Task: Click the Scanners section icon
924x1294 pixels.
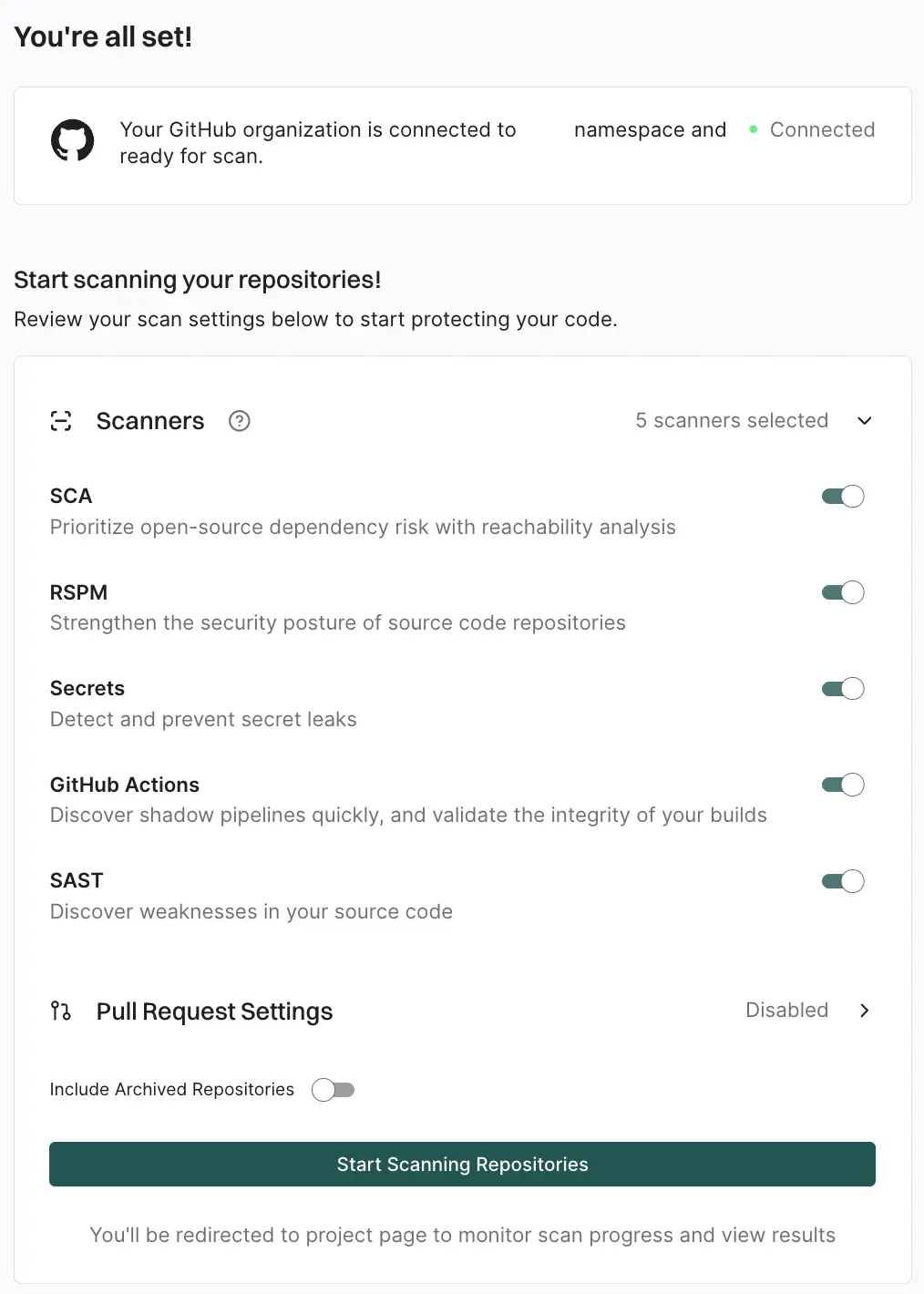Action: point(61,421)
